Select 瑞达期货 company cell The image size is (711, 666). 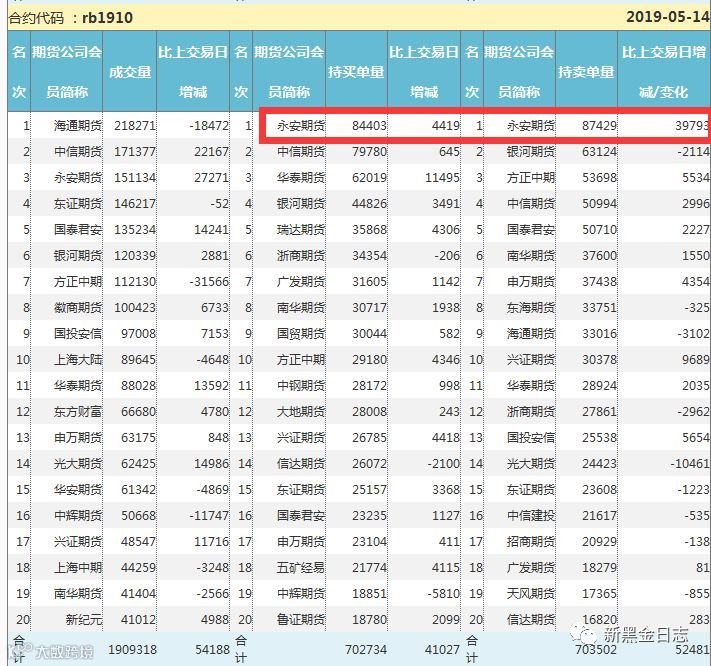(301, 229)
